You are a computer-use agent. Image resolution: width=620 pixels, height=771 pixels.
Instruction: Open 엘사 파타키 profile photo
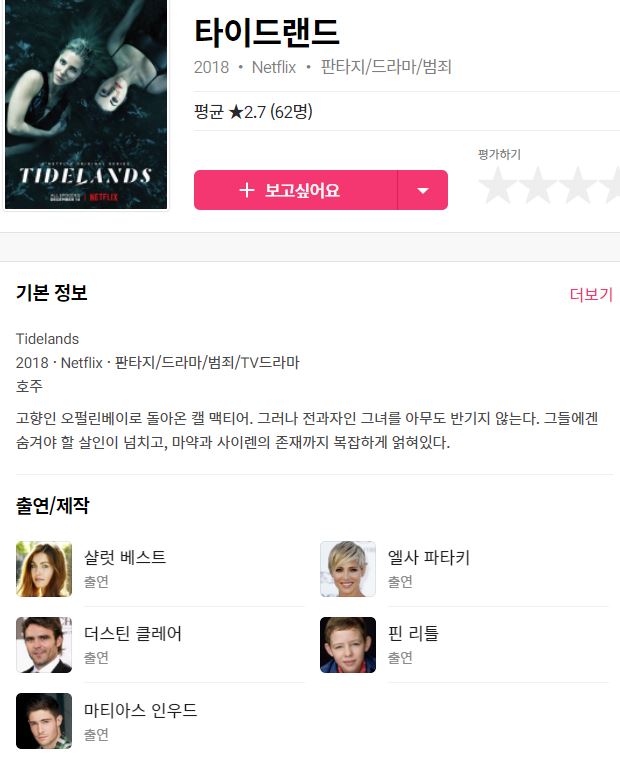pyautogui.click(x=348, y=569)
